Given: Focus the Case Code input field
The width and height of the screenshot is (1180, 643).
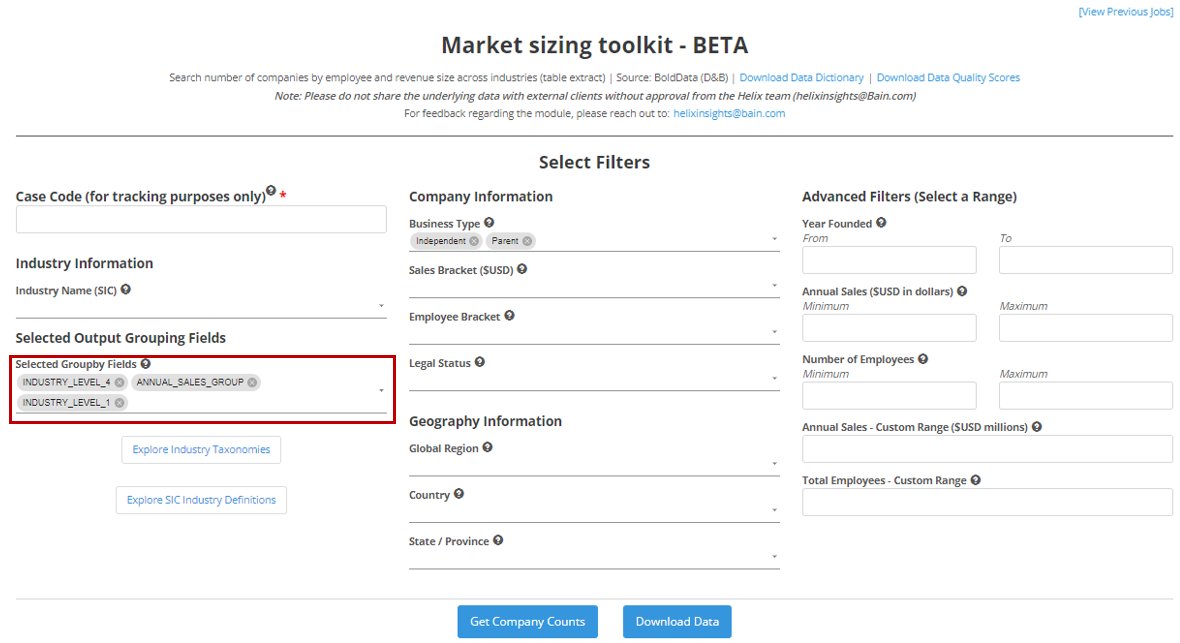Looking at the screenshot, I should click(x=201, y=220).
